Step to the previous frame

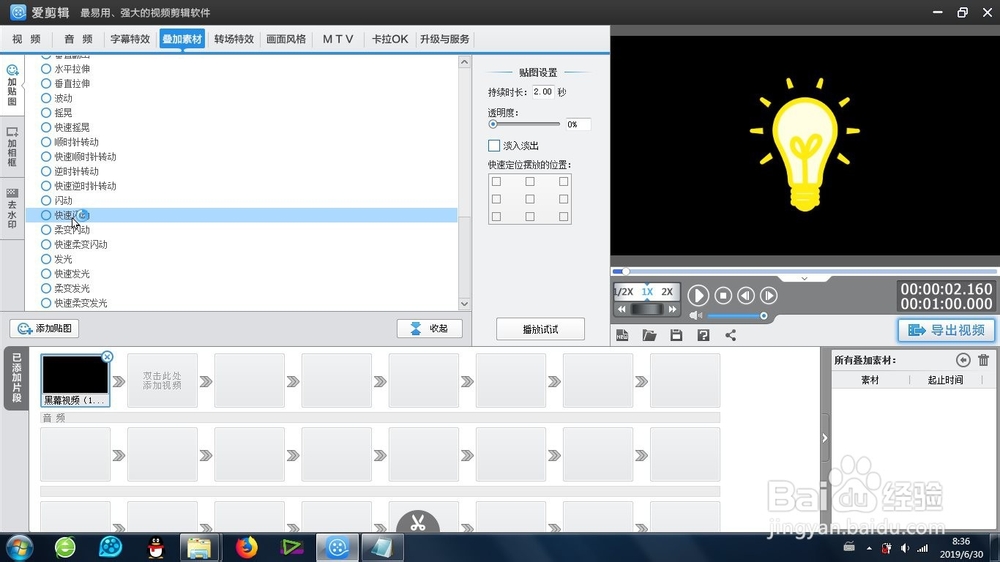click(746, 295)
